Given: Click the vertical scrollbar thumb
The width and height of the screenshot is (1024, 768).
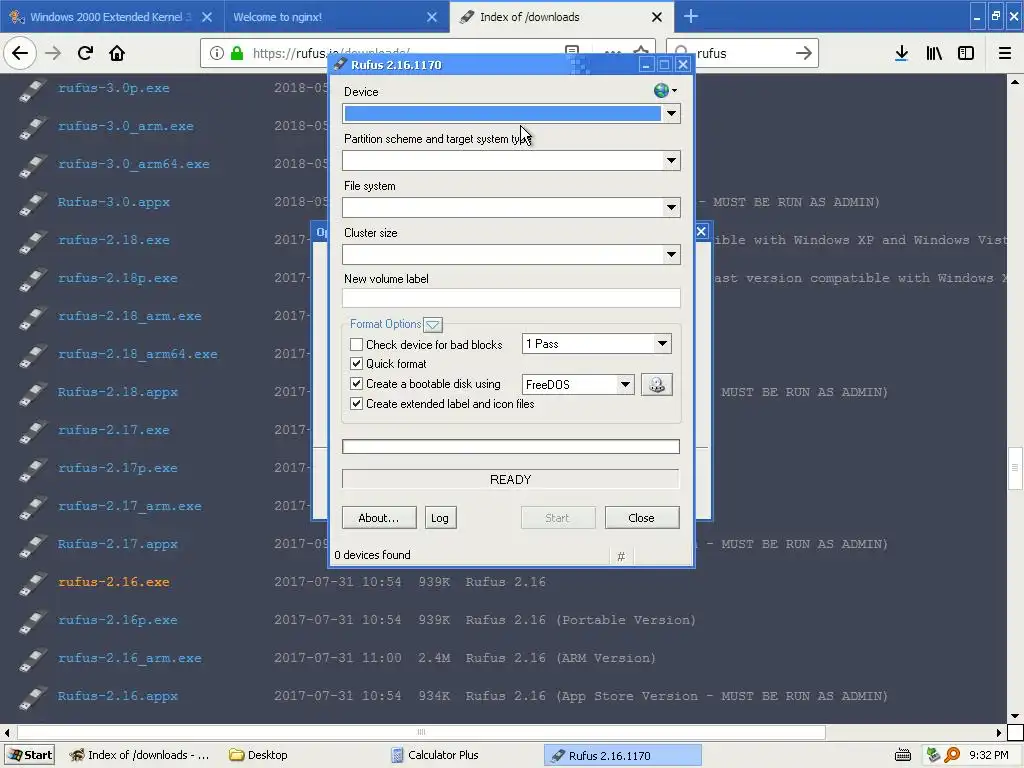Looking at the screenshot, I should click(1015, 468).
